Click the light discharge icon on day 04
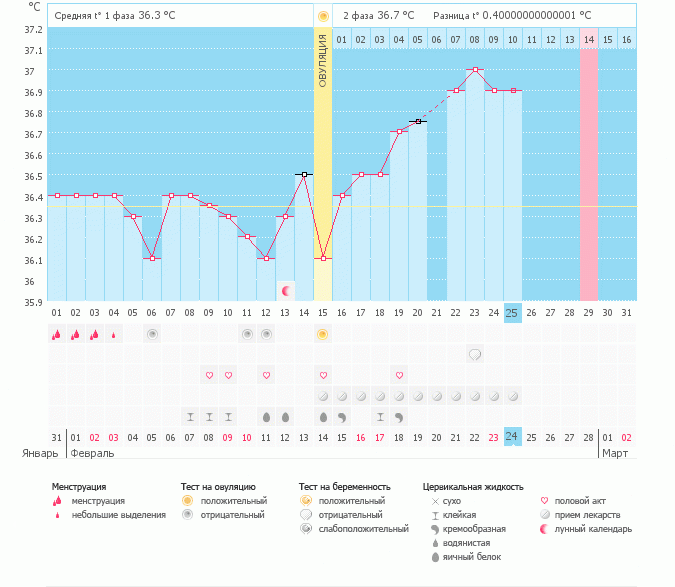Screen dimensions: 675x587 tap(114, 335)
